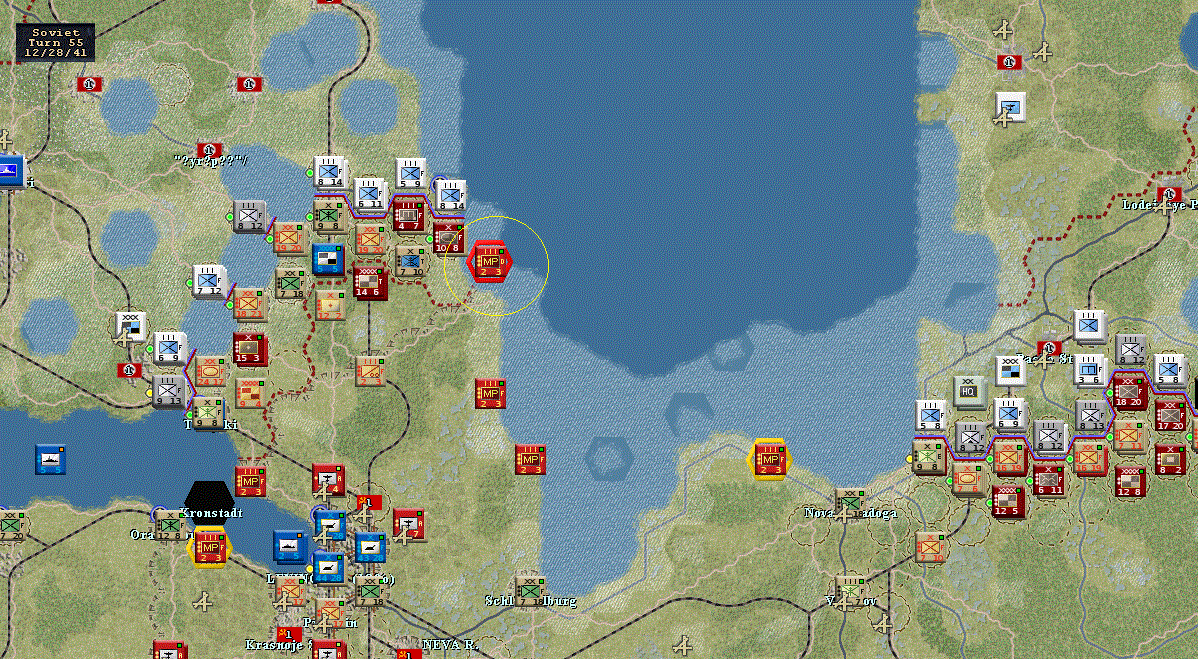1198x659 pixels.
Task: Select the 7-18 division counter at Schlusselburg
Action: (529, 590)
